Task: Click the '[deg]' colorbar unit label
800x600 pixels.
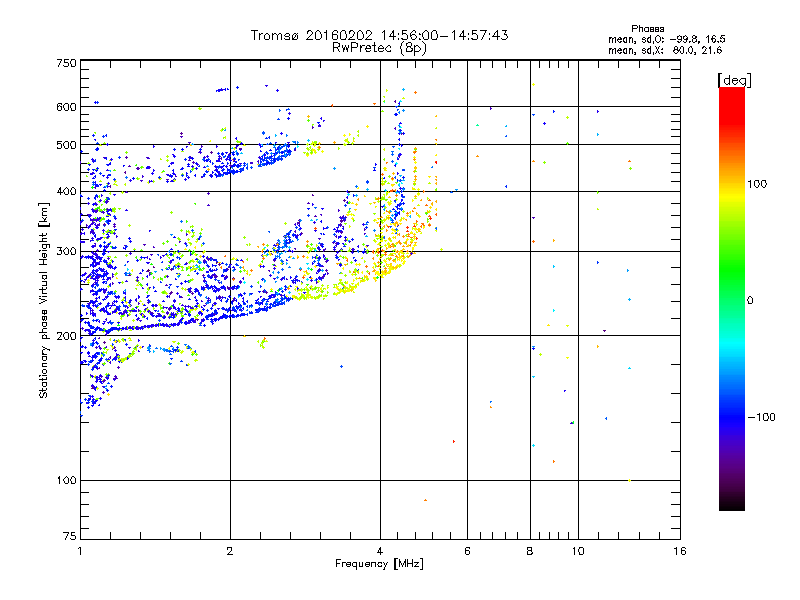Action: 734,80
